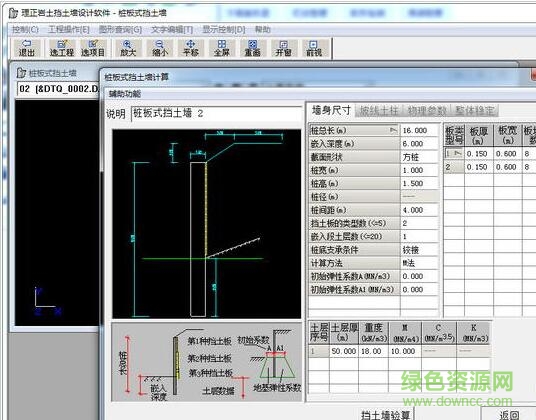Image resolution: width=536 pixels, height=420 pixels.
Task: Zoom out with the 缩小 icon
Action: [x=160, y=48]
